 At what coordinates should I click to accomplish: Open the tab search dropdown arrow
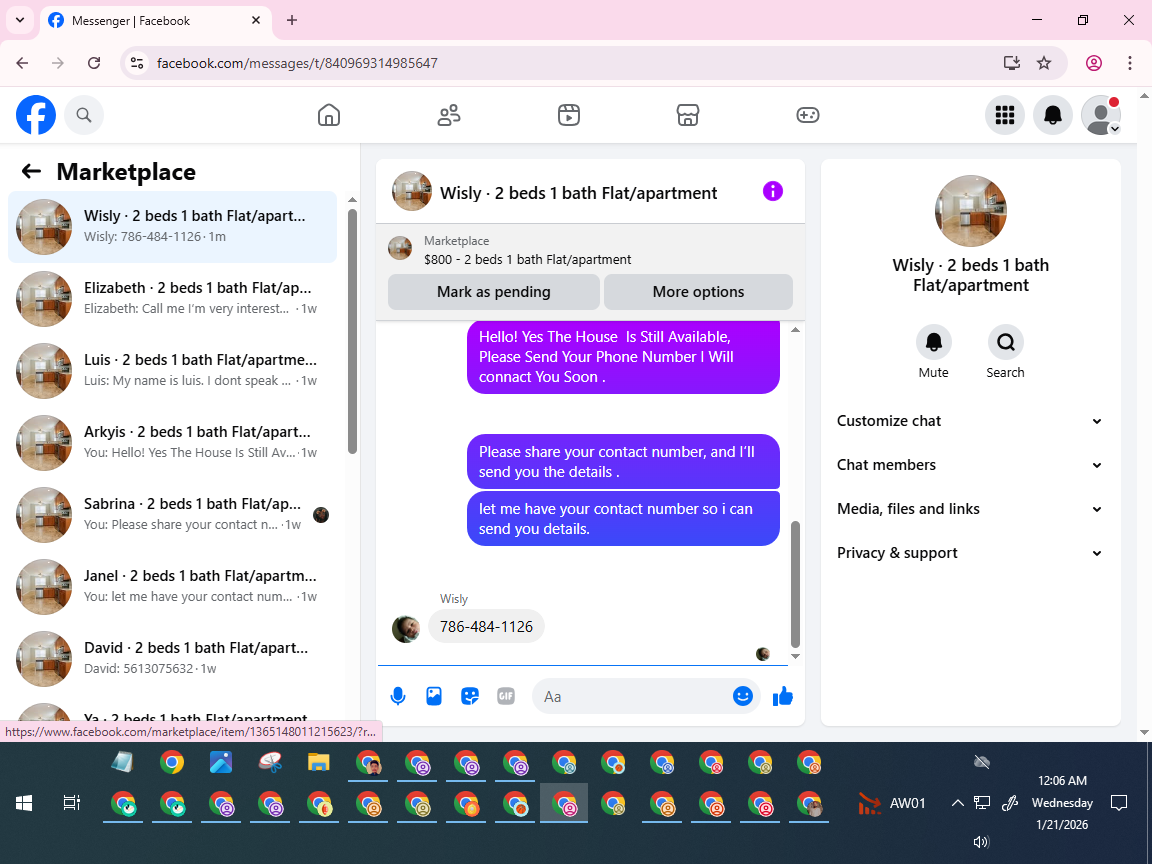pyautogui.click(x=20, y=21)
